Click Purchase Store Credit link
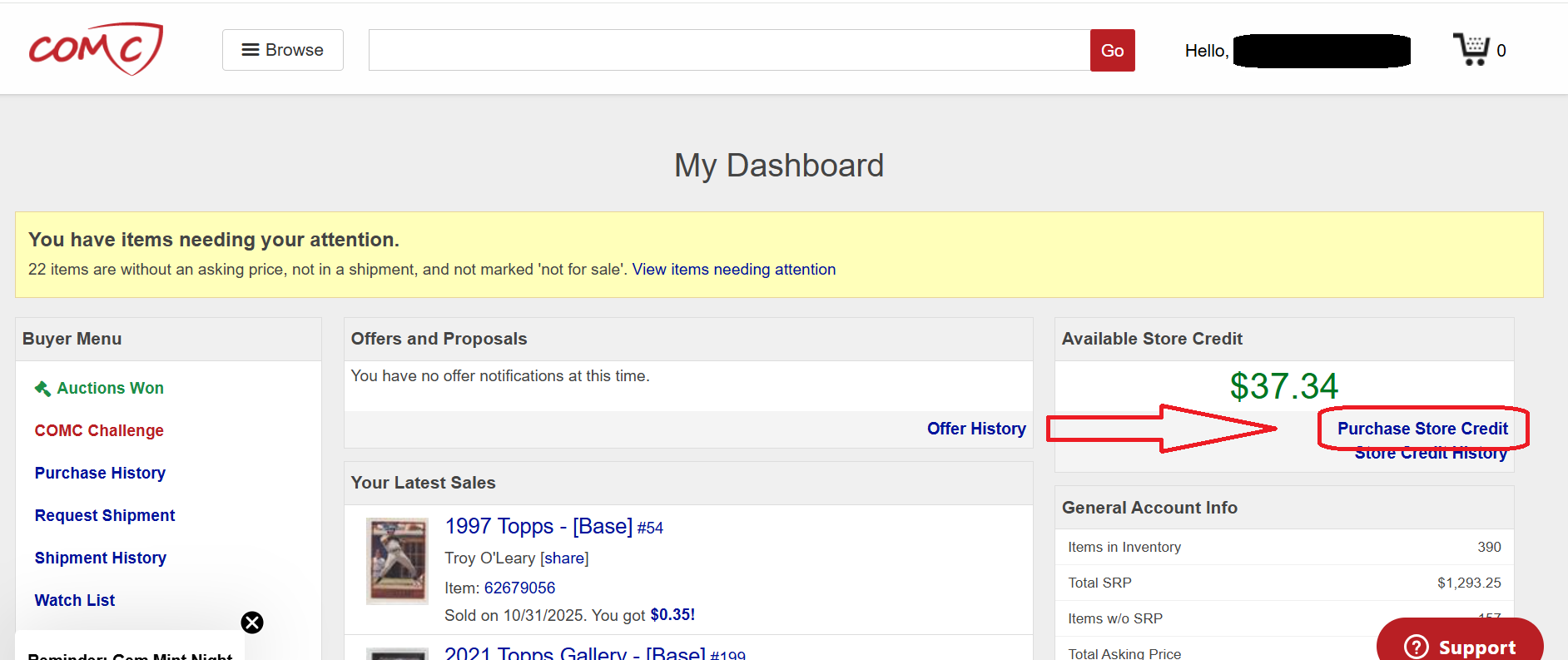Viewport: 1568px width, 660px height. click(x=1422, y=429)
